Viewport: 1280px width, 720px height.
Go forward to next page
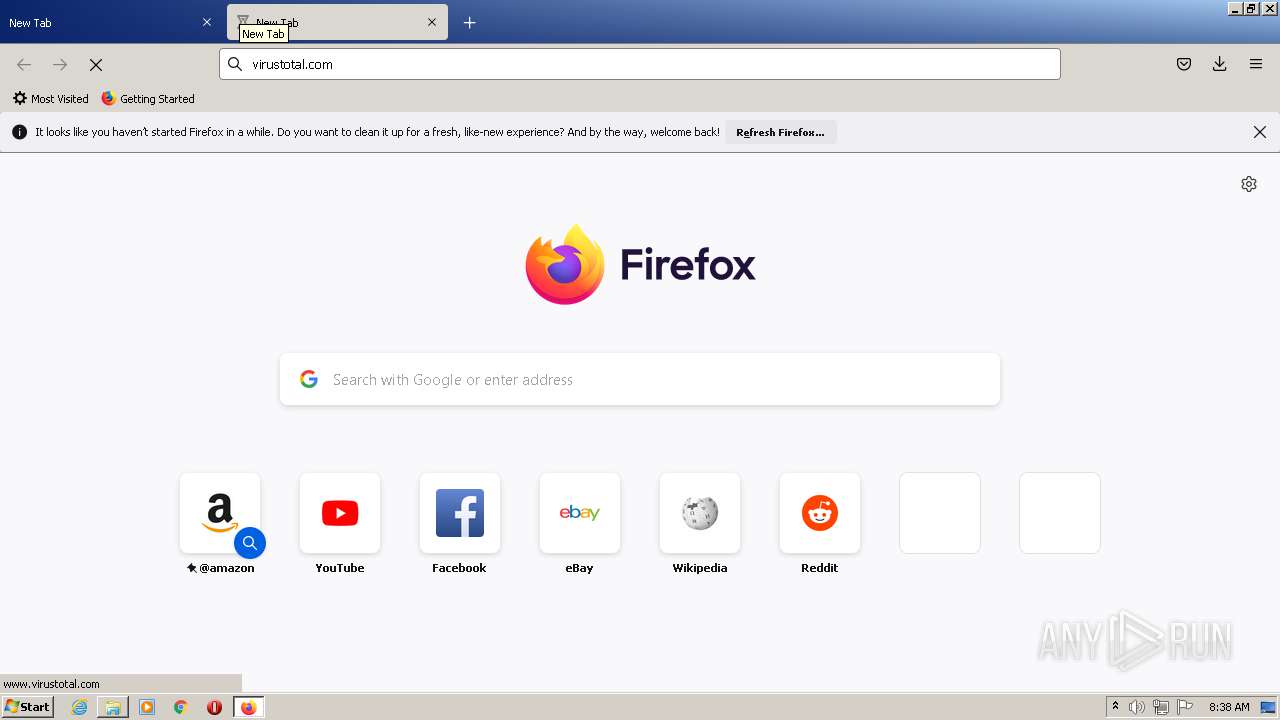(x=60, y=64)
